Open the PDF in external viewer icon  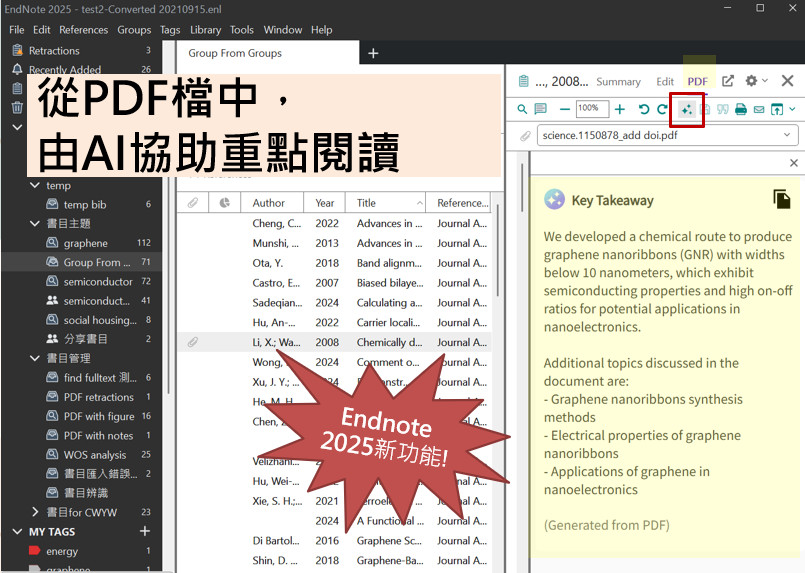point(777,109)
